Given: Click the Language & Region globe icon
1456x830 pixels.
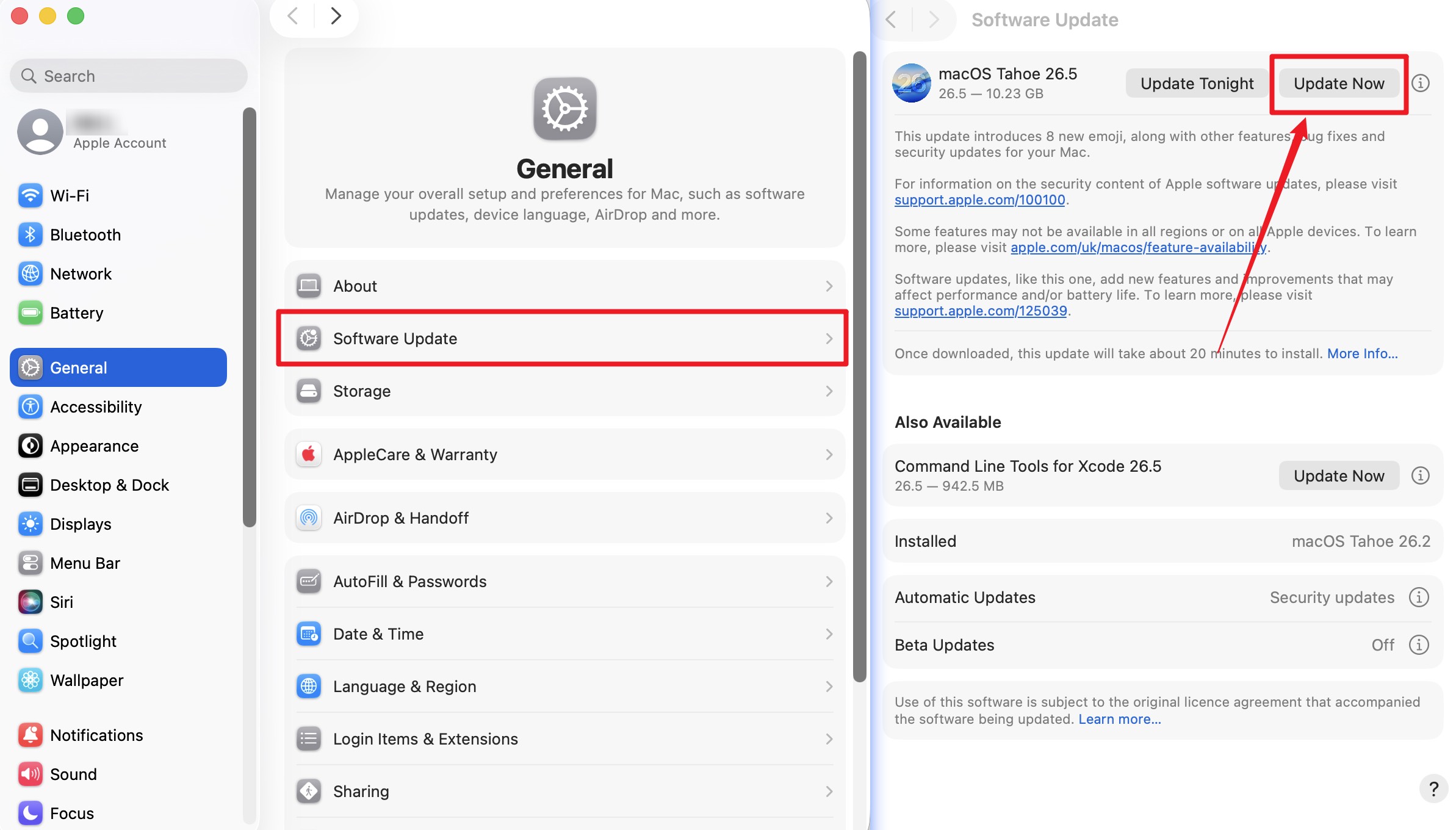Looking at the screenshot, I should [x=309, y=686].
